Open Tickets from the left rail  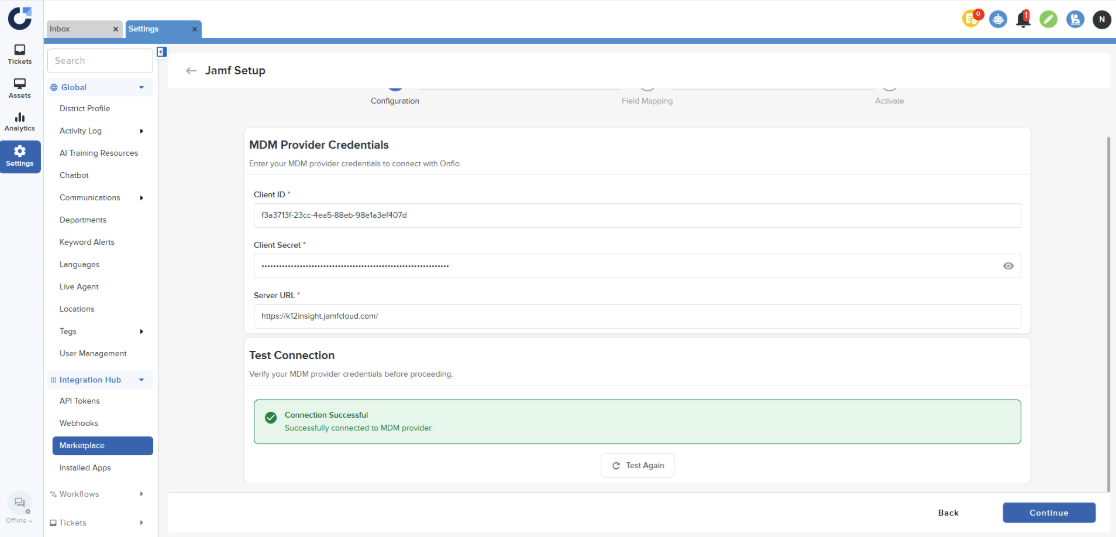pyautogui.click(x=20, y=54)
